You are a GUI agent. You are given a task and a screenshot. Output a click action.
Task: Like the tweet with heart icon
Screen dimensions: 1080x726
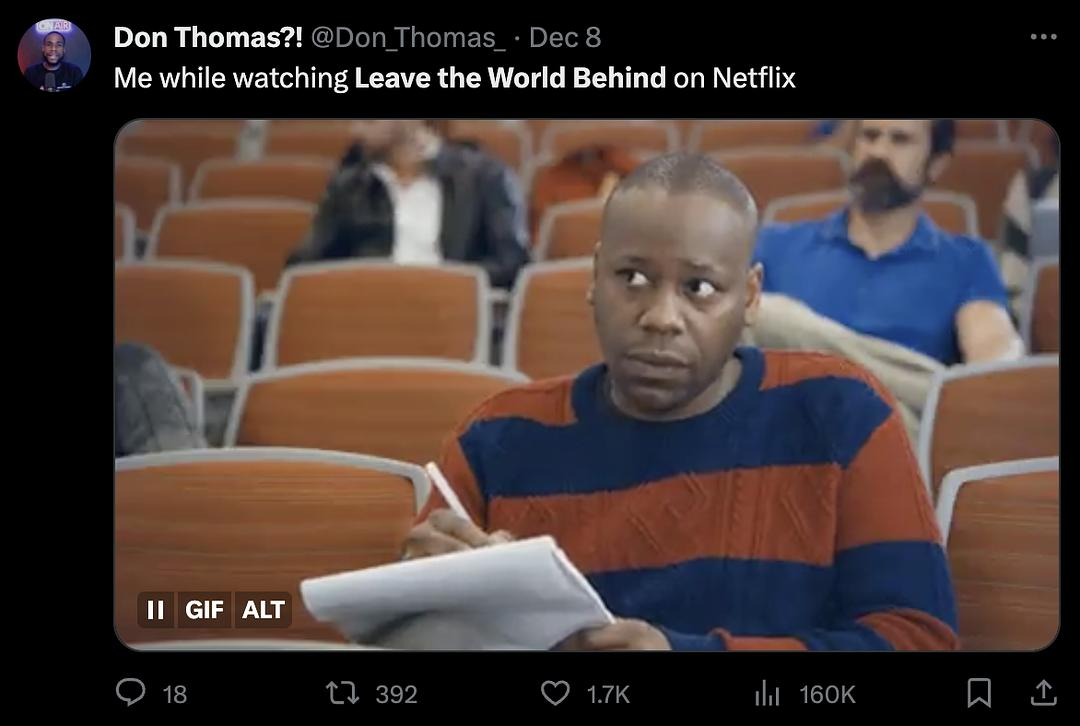point(555,693)
